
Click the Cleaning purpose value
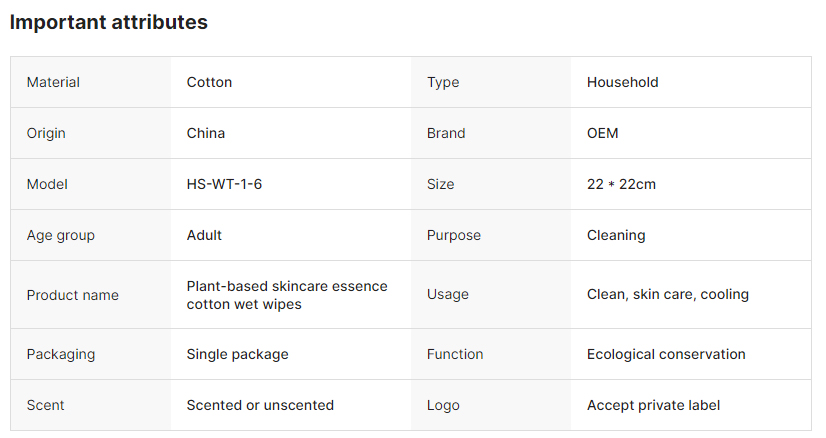(616, 235)
